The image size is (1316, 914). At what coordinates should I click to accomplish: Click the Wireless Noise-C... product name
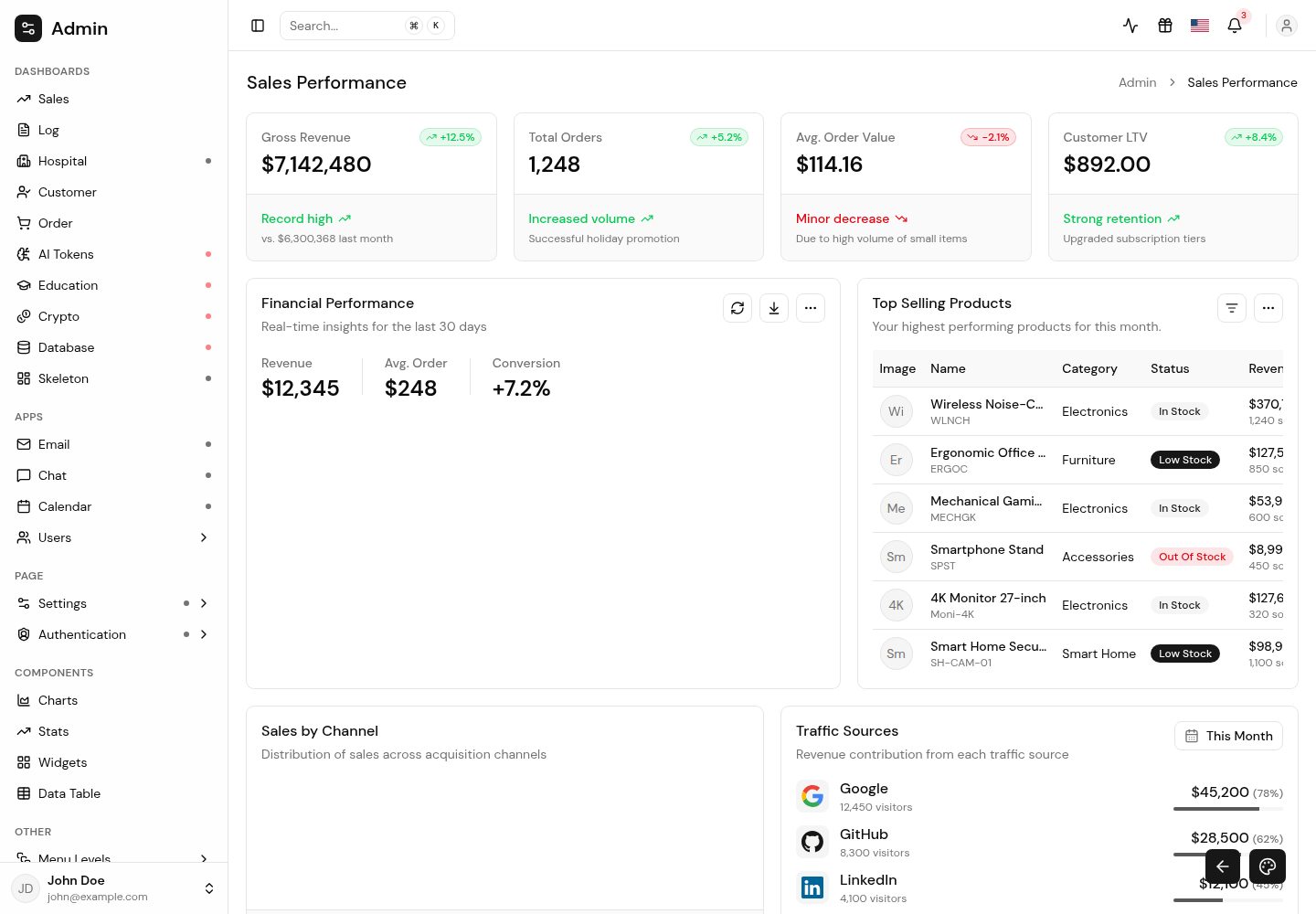[x=987, y=404]
